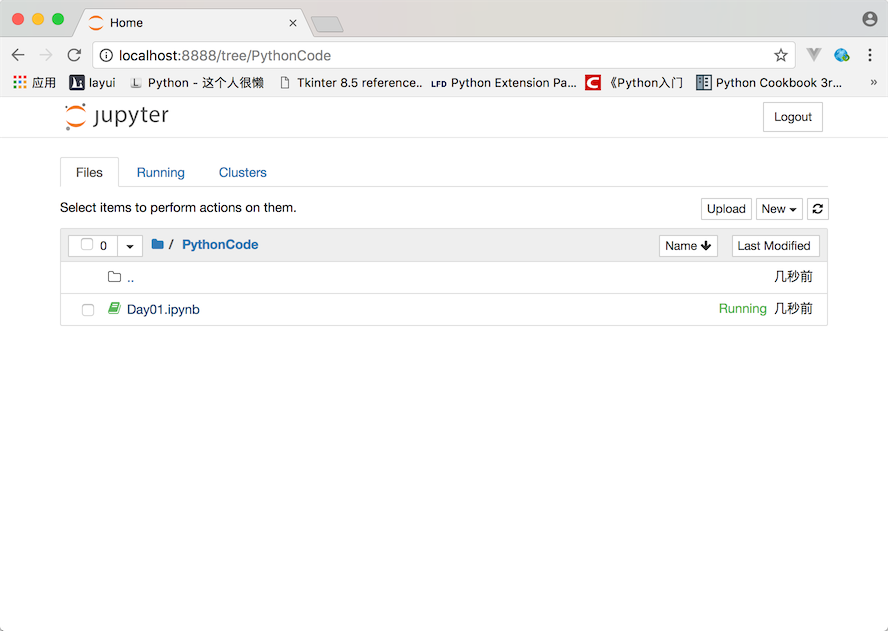This screenshot has width=888, height=631.
Task: Click the address bar URL field
Action: 440,55
